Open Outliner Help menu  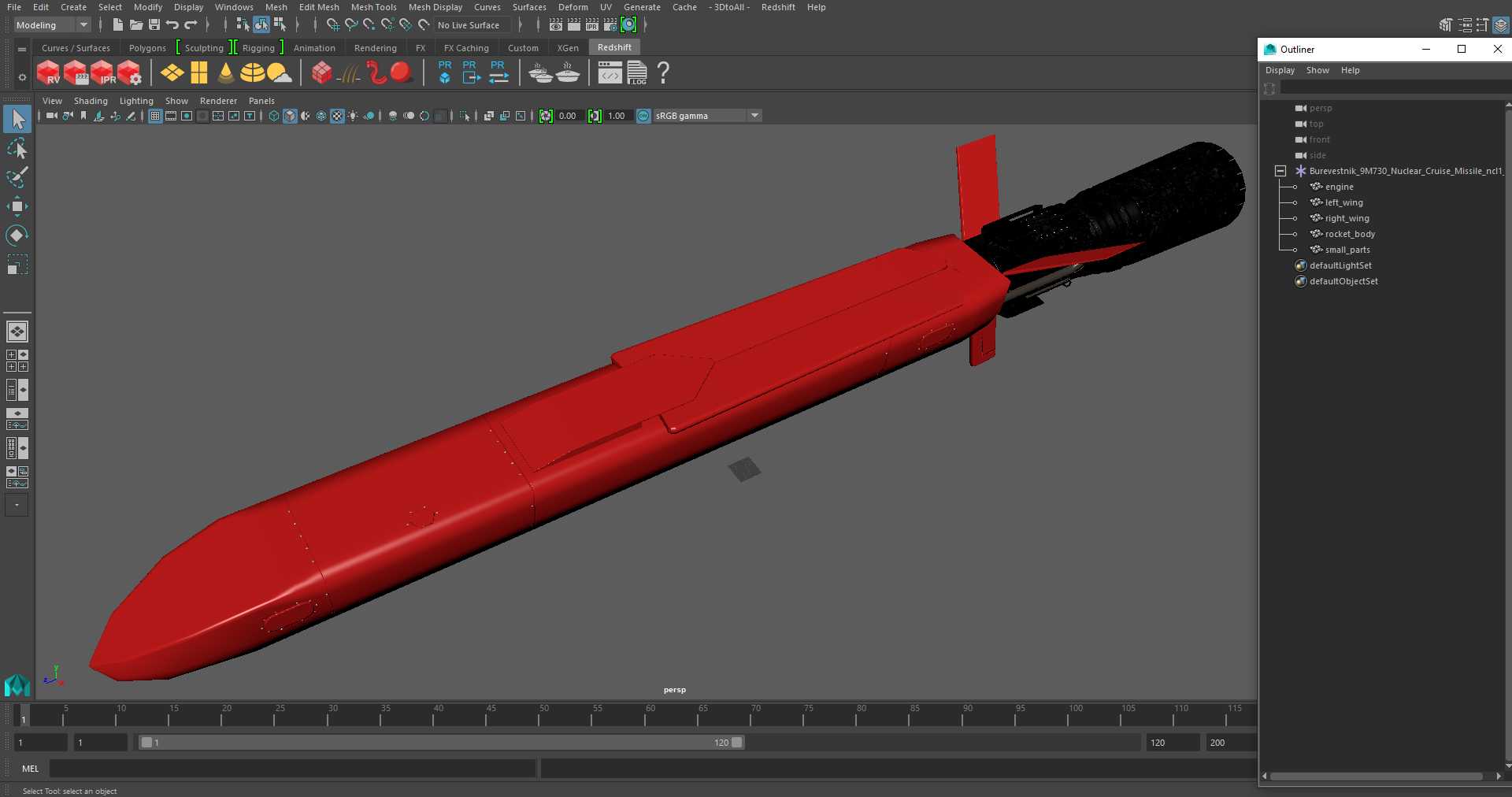tap(1350, 70)
